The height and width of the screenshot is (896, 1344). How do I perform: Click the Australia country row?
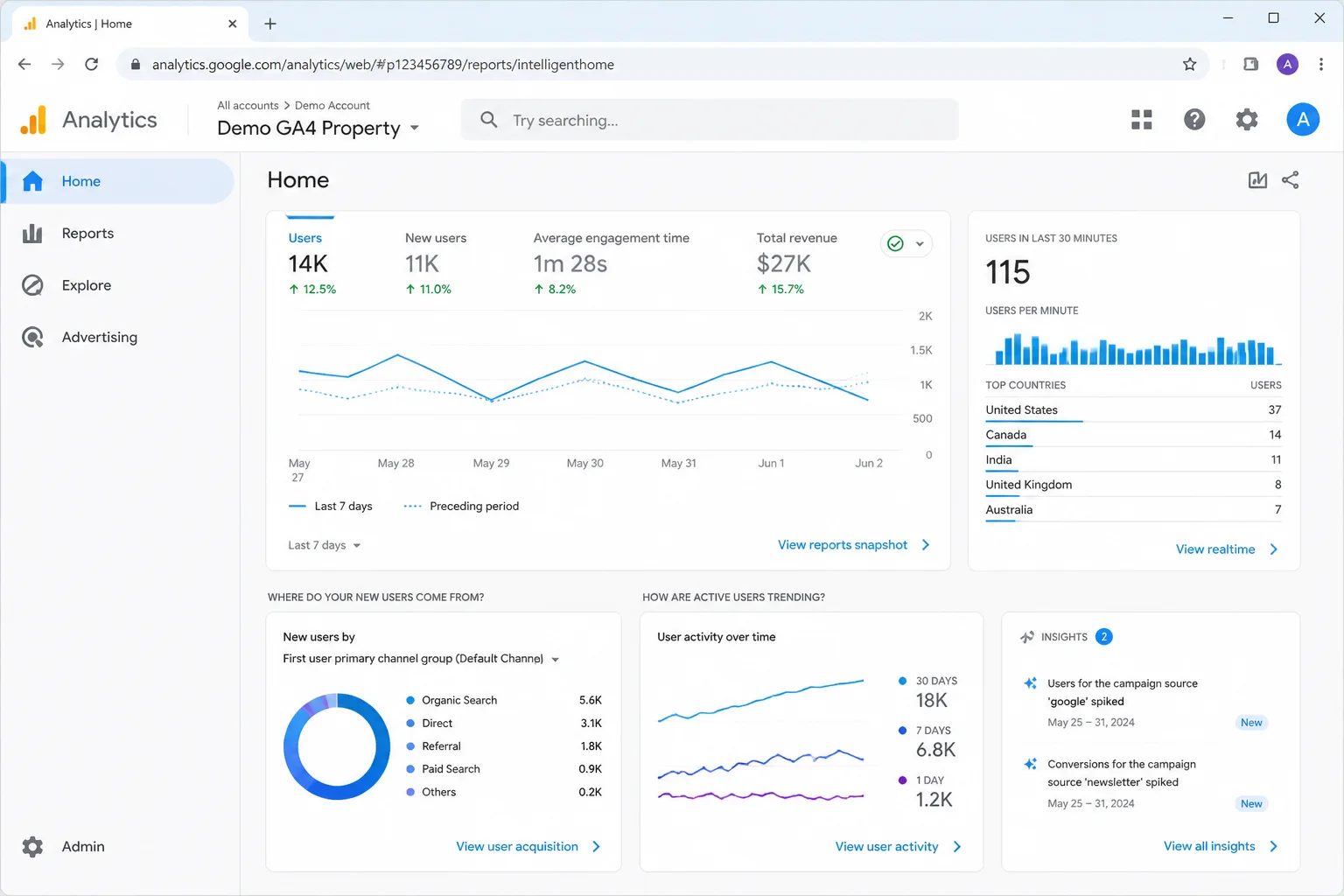coord(1133,510)
